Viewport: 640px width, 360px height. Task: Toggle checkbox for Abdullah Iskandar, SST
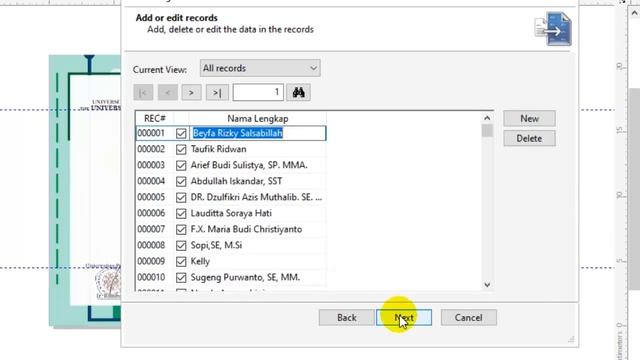click(x=181, y=181)
